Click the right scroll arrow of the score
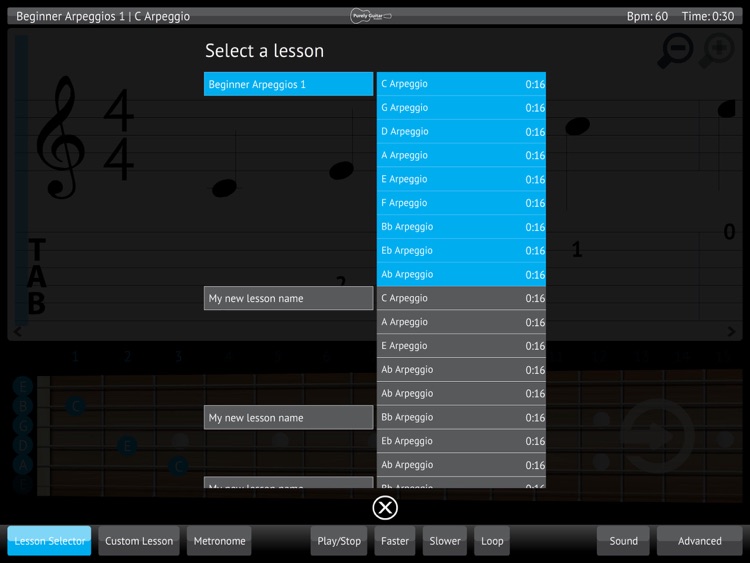Screen dimensions: 750x563 731,331
